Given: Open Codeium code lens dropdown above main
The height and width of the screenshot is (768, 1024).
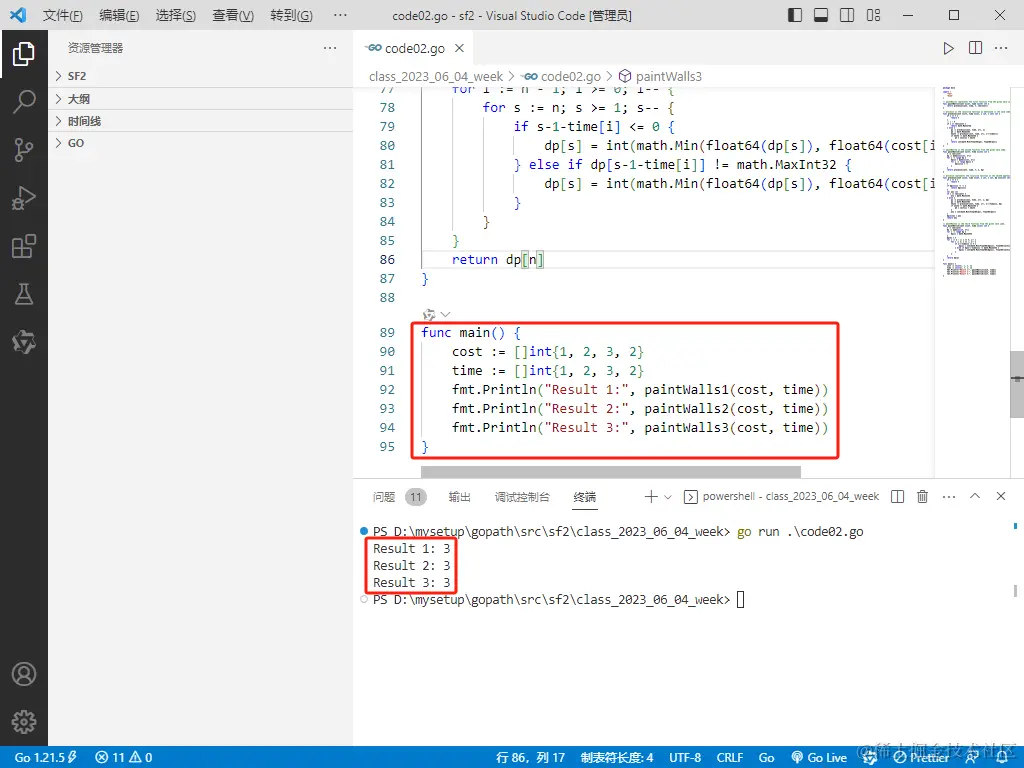Looking at the screenshot, I should (445, 315).
